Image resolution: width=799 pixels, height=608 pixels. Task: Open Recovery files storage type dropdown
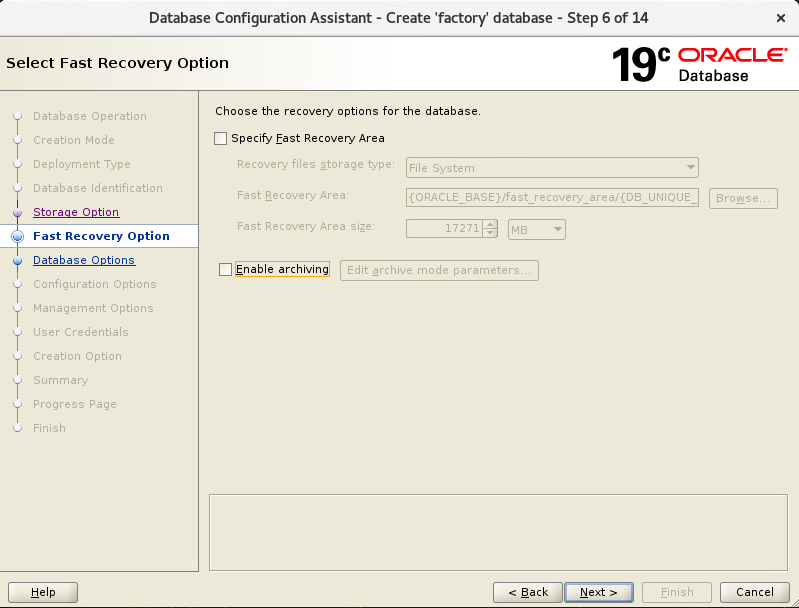[552, 168]
